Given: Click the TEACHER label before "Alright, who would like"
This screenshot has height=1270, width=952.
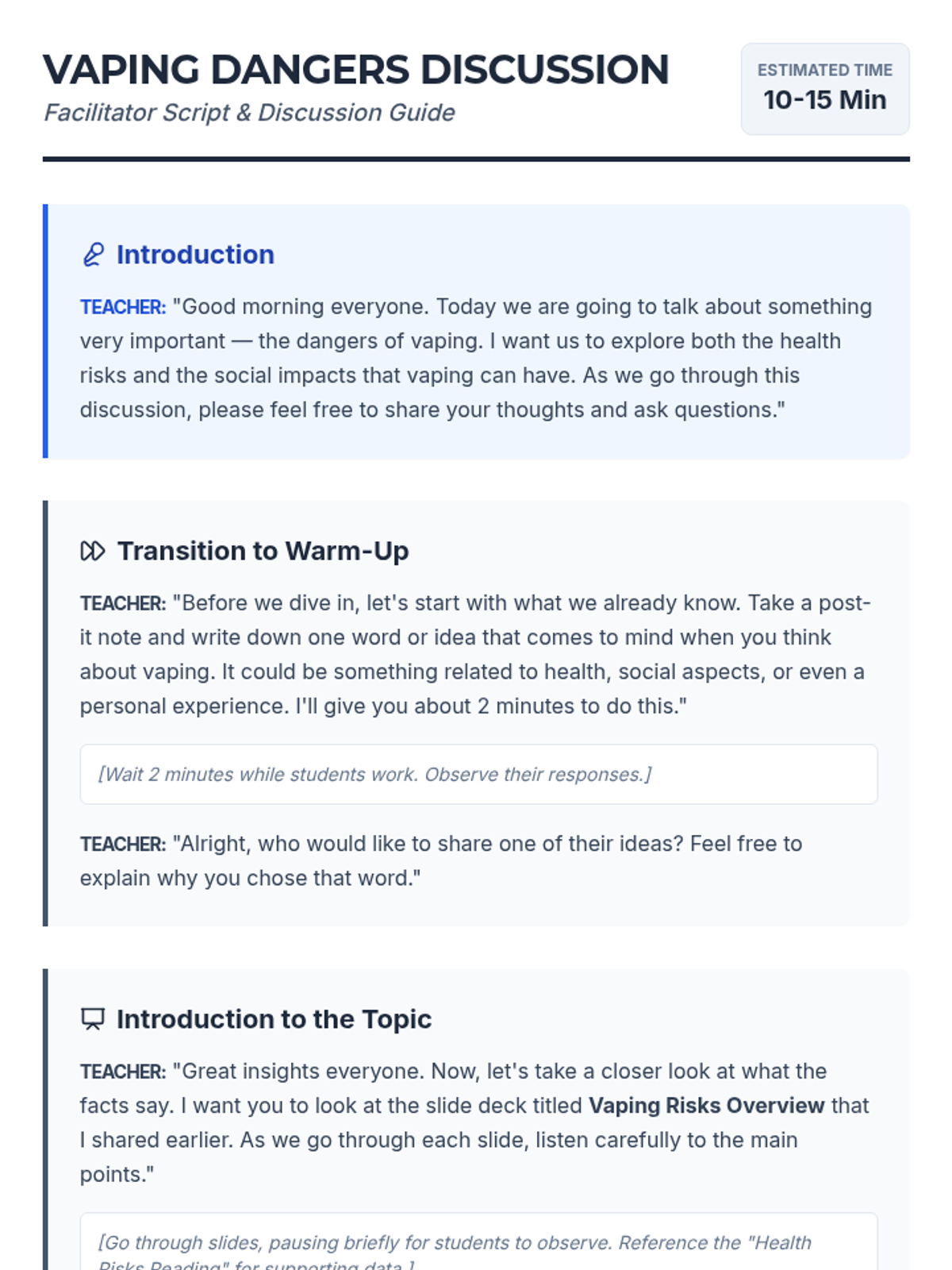Looking at the screenshot, I should click(x=123, y=844).
